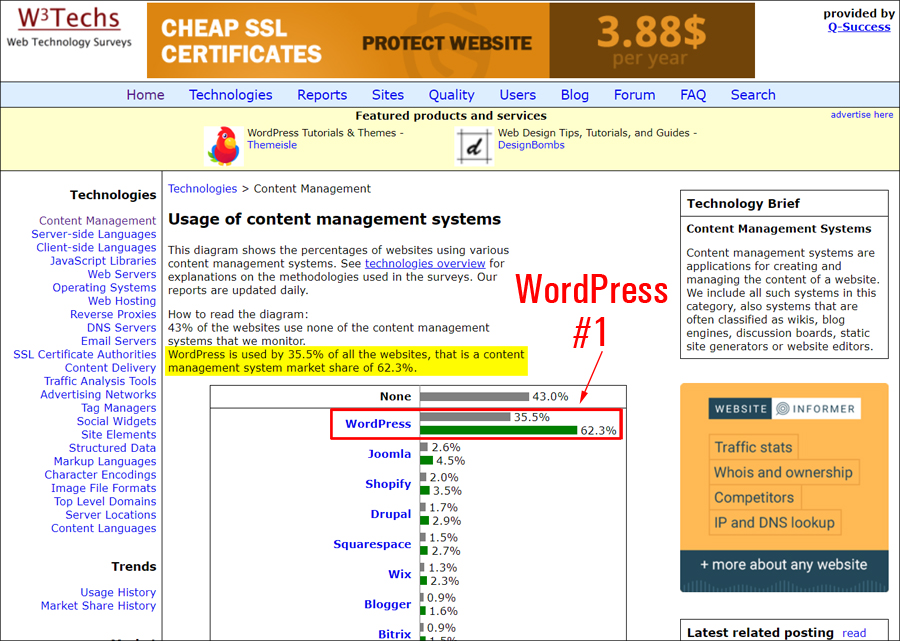Open Usage History under Trends
This screenshot has height=641, width=900.
pos(118,592)
